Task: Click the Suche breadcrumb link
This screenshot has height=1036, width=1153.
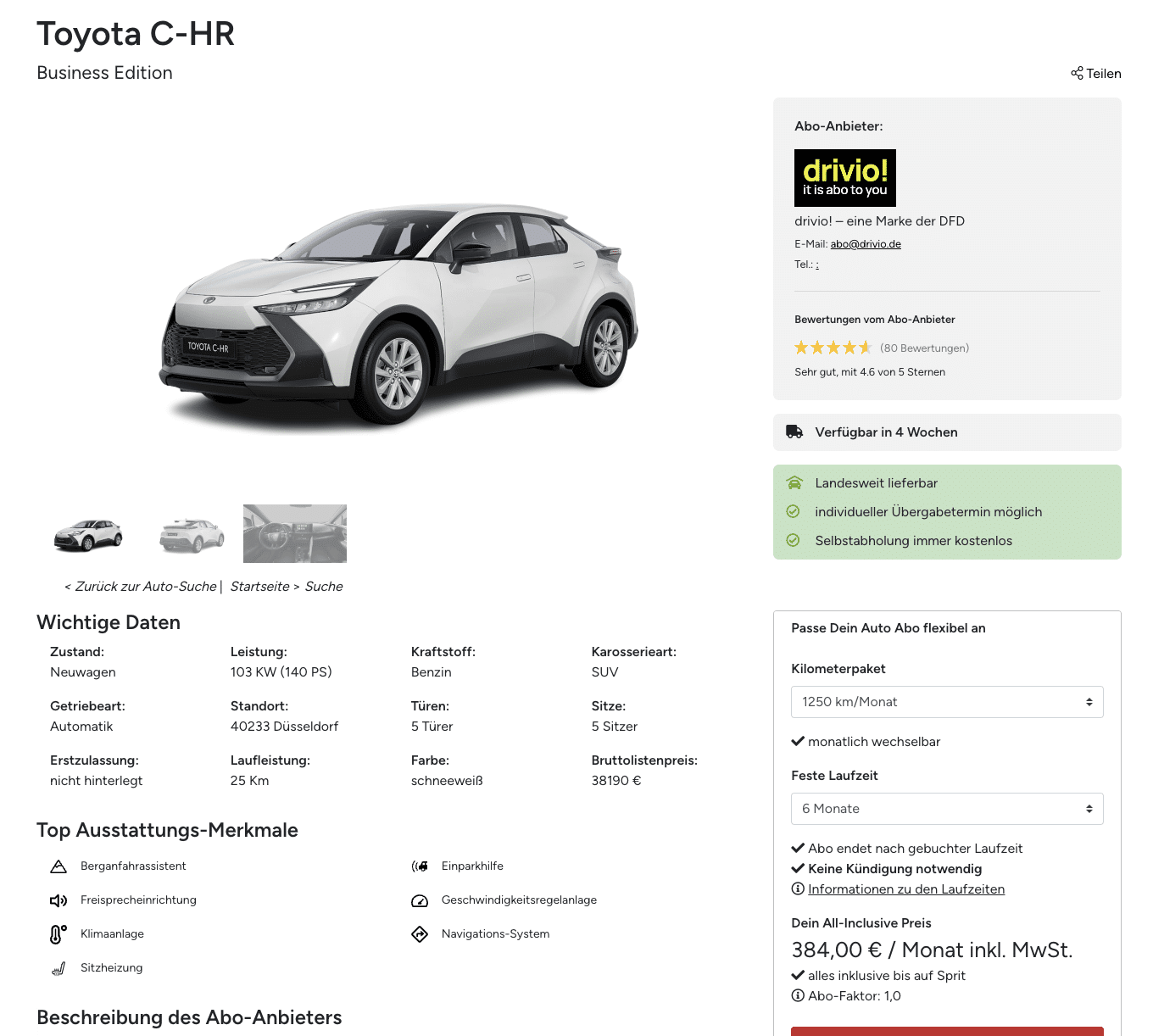Action: [x=324, y=587]
